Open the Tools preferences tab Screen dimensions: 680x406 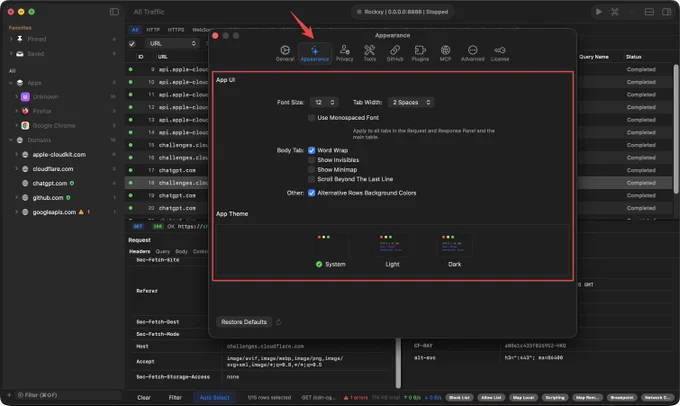click(369, 53)
